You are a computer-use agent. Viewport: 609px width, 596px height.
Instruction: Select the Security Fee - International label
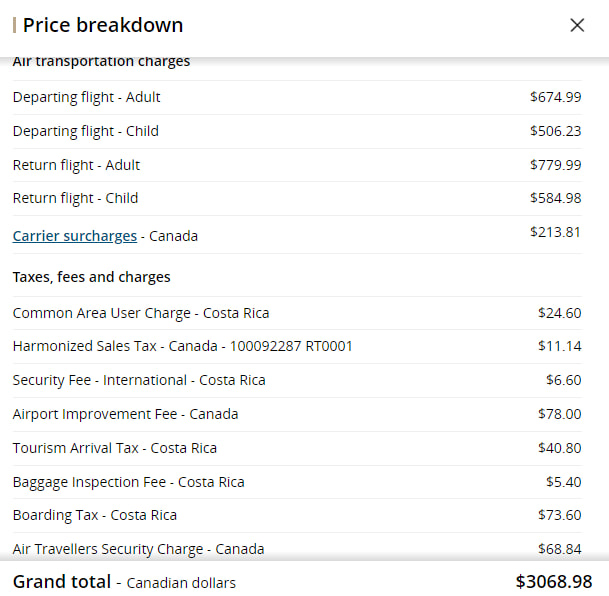[x=139, y=380]
